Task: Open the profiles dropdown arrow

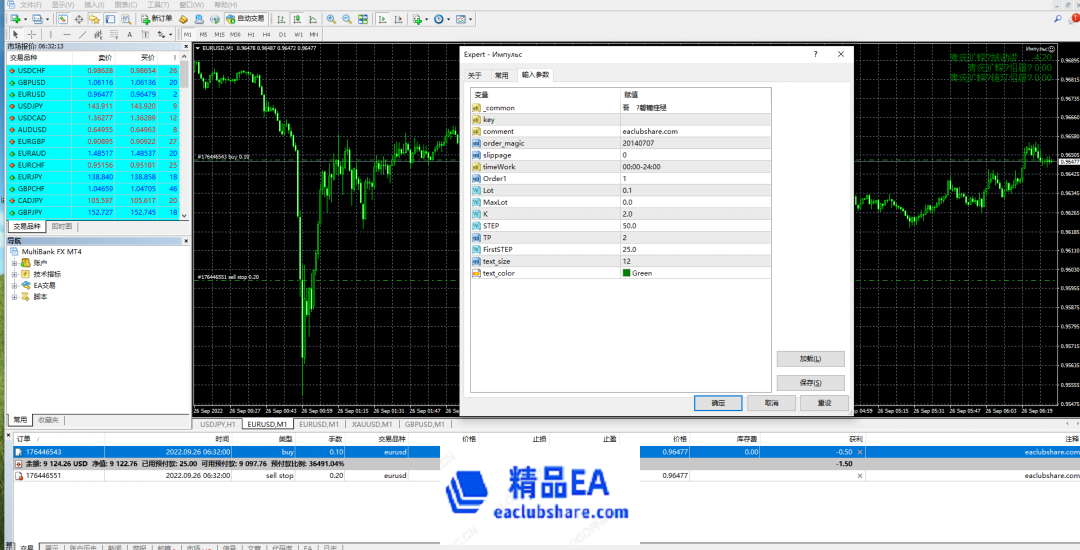Action: 48,19
